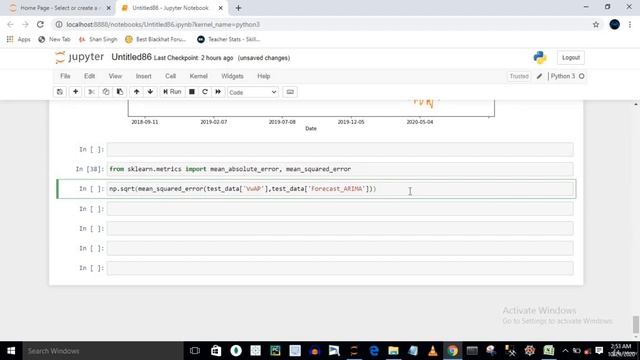Click the first empty cell below np.sqrt cell

coord(340,209)
